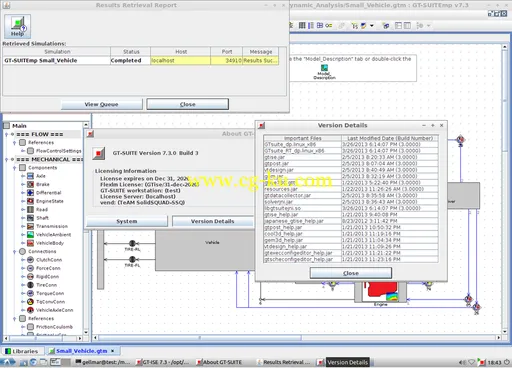Switch to the Small_Vehicle.gtm tab
Image resolution: width=512 pixels, height=368 pixels.
tap(82, 351)
